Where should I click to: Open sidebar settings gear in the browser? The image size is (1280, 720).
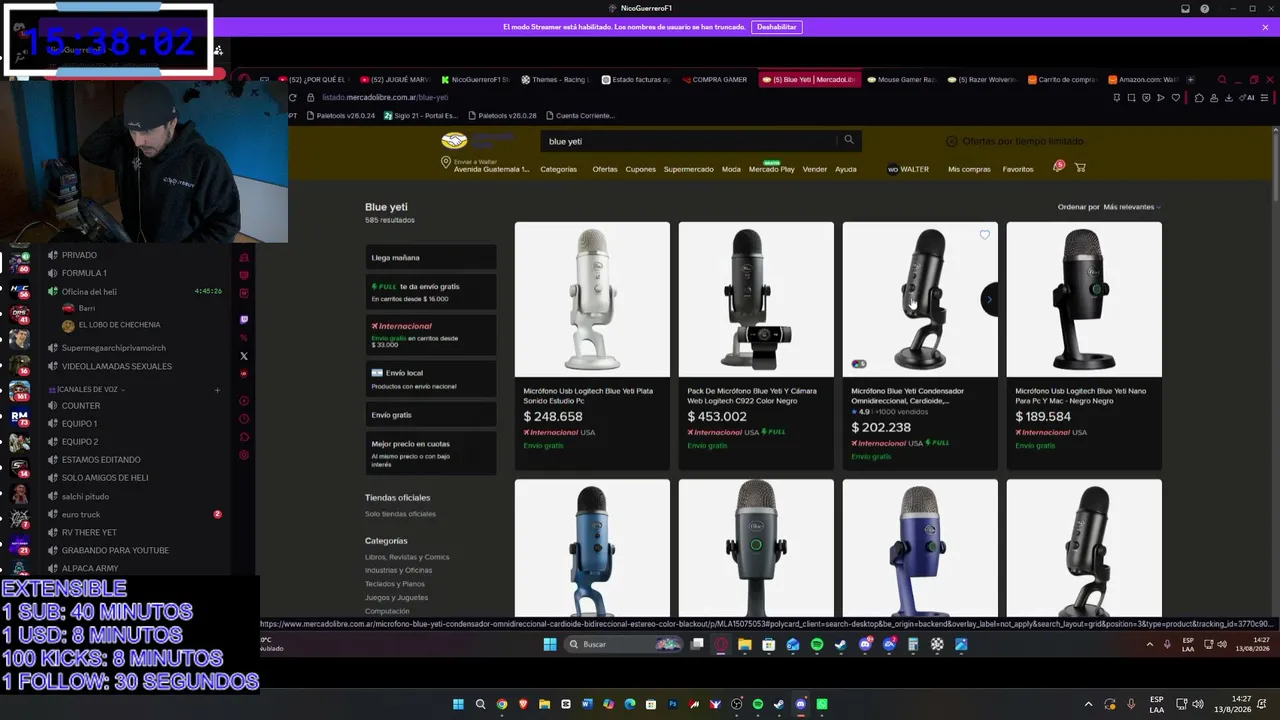coord(244,455)
